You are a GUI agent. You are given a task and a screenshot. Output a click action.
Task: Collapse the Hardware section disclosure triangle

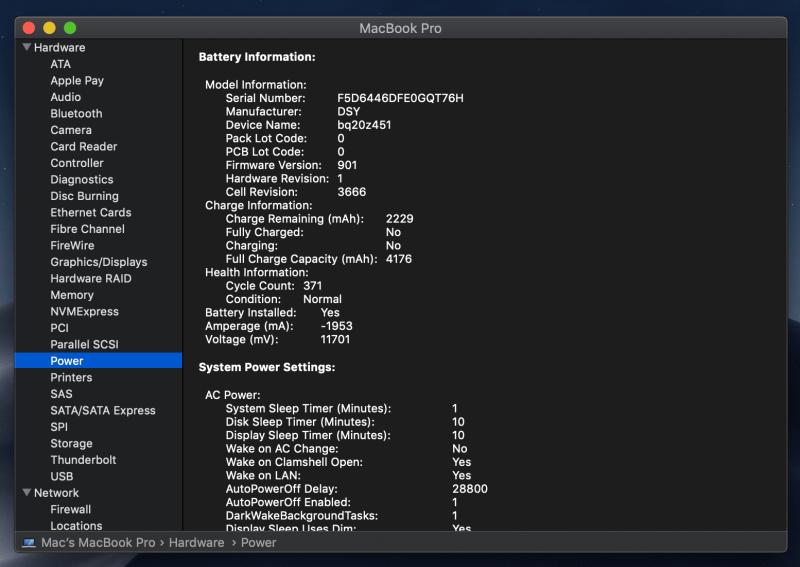(x=27, y=47)
